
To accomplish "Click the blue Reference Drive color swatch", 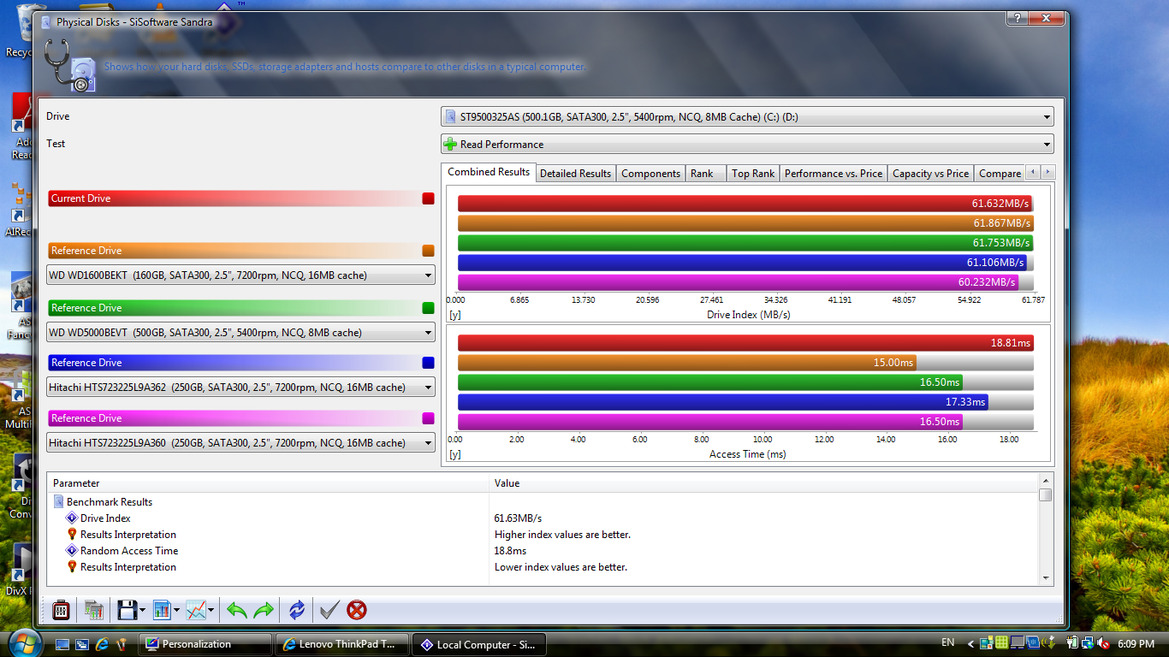I will pyautogui.click(x=428, y=362).
